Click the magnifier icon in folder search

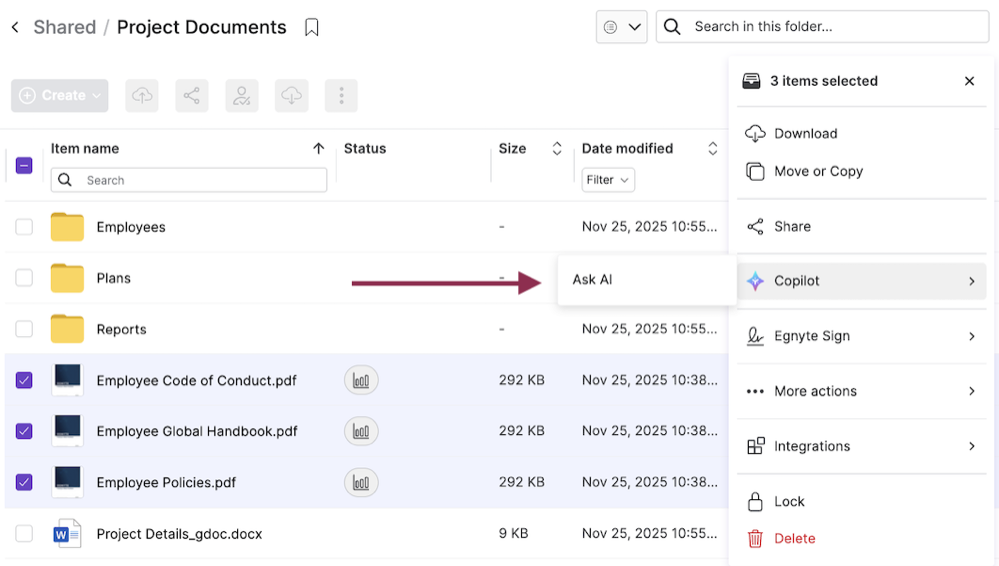click(x=672, y=27)
